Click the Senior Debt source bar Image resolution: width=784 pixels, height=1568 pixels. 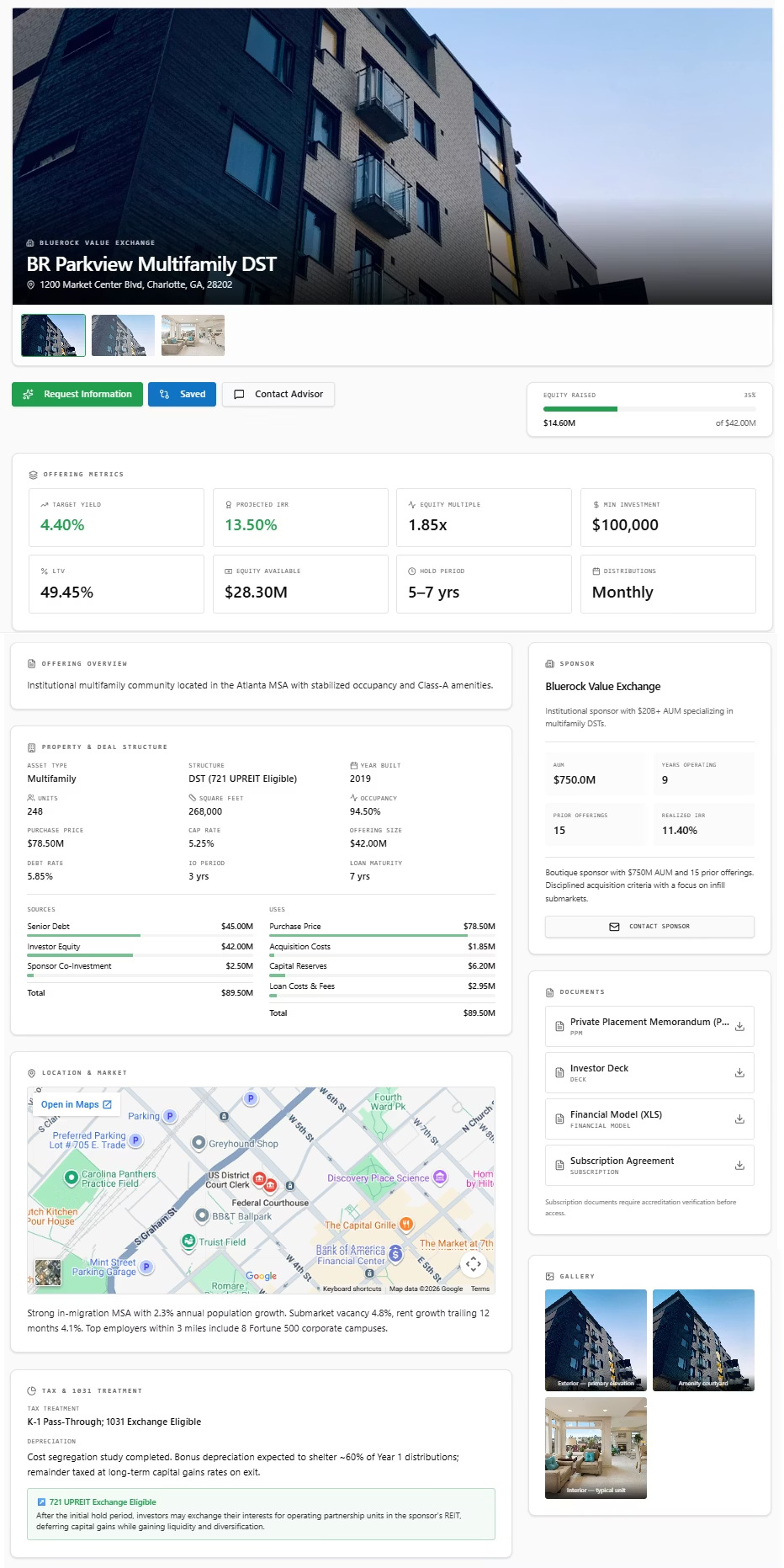pos(140,935)
